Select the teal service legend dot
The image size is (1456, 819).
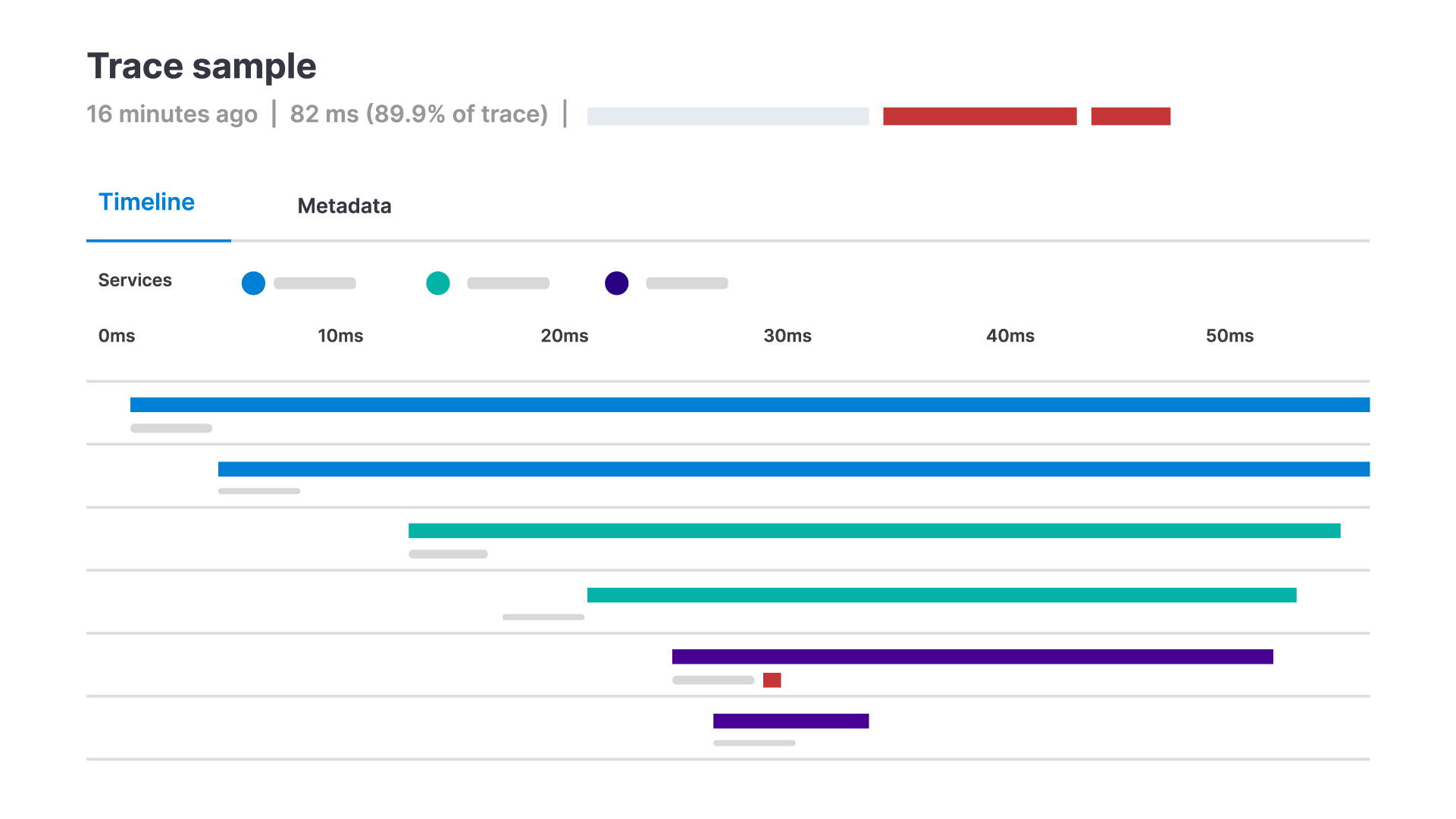(x=438, y=283)
